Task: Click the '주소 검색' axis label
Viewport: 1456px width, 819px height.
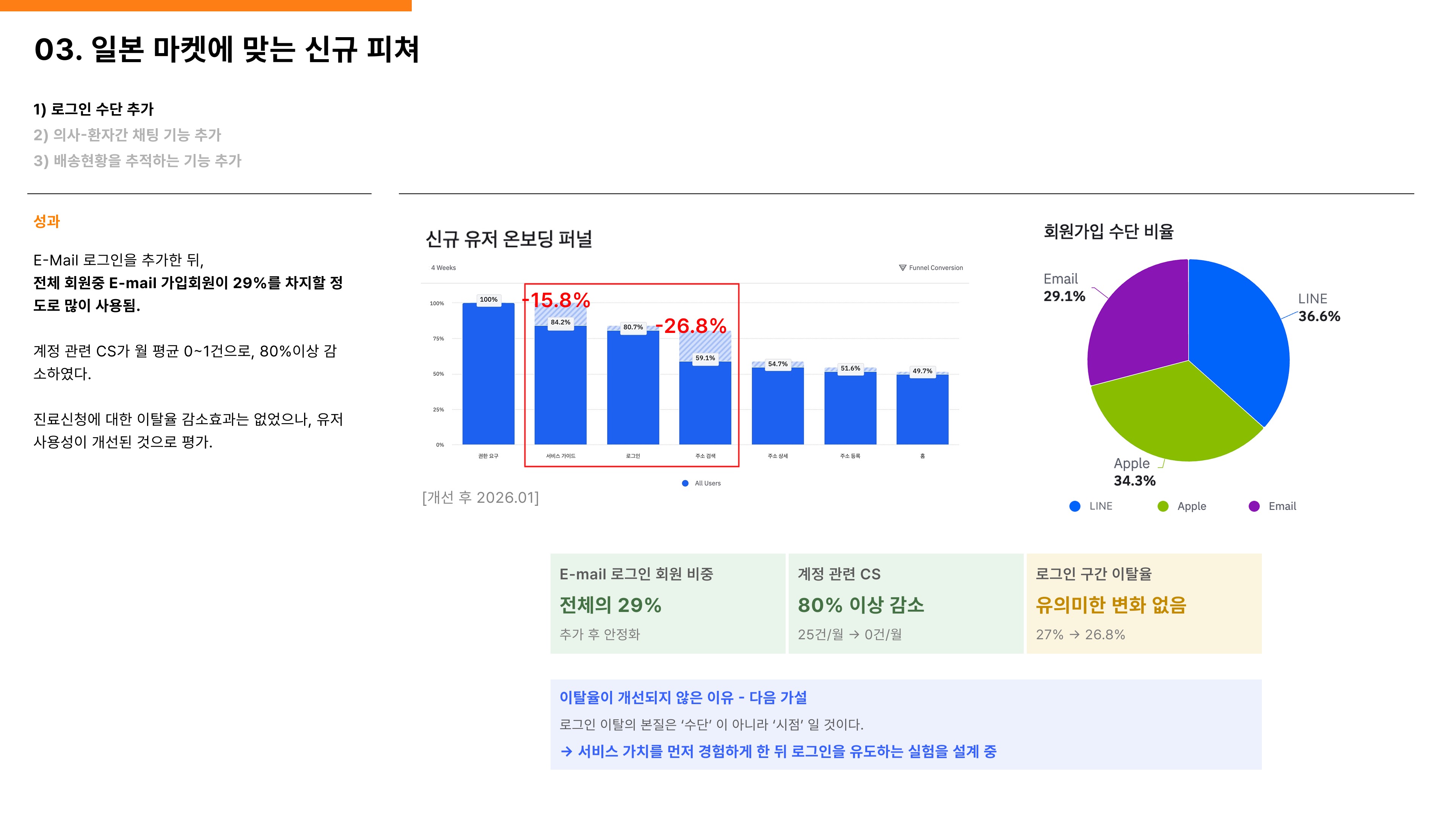Action: (705, 456)
